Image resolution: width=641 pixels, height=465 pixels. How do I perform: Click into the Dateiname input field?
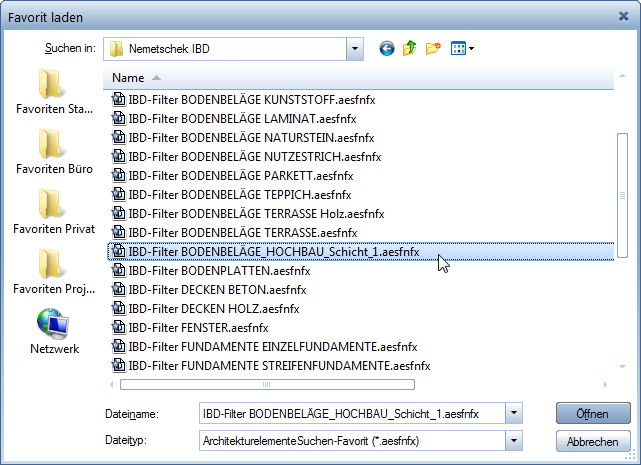pos(352,413)
